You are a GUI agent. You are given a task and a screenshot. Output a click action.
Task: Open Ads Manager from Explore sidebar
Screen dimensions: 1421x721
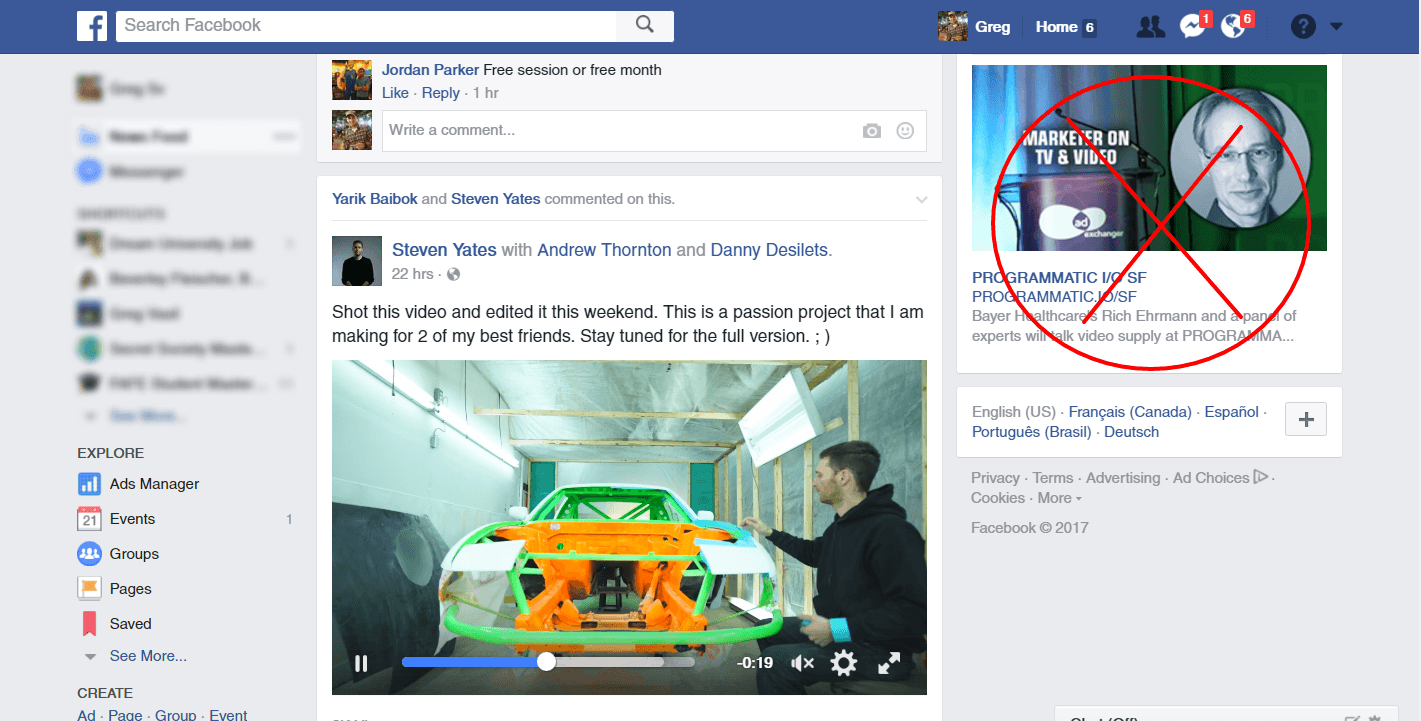click(x=154, y=484)
